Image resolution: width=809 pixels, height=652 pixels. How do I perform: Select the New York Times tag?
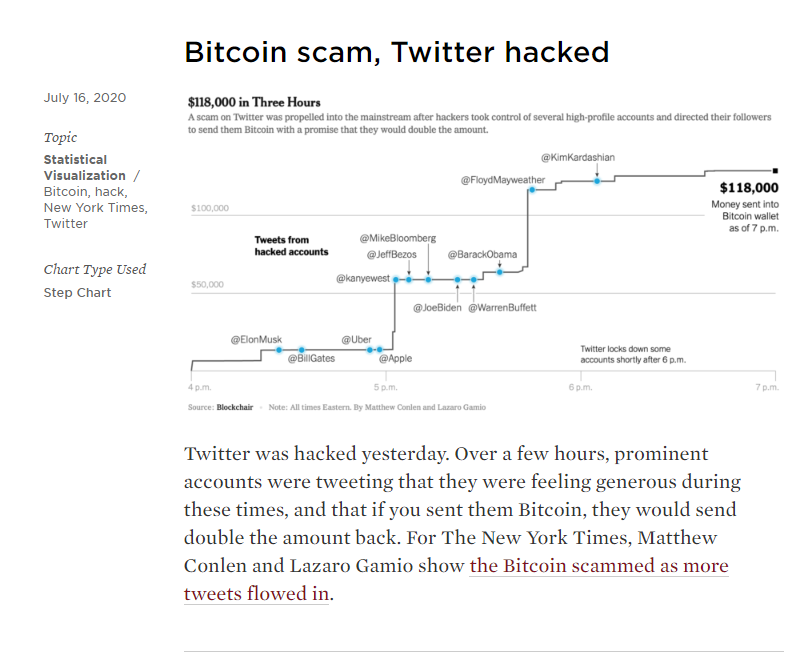pos(95,208)
